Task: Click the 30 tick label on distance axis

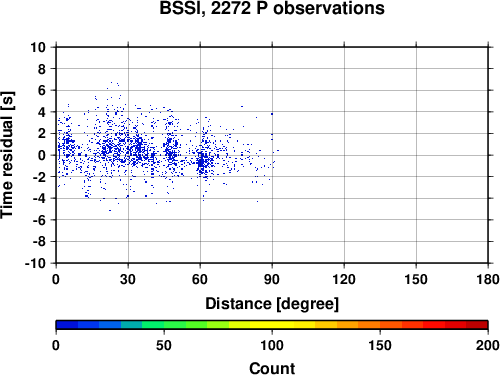Action: 128,279
